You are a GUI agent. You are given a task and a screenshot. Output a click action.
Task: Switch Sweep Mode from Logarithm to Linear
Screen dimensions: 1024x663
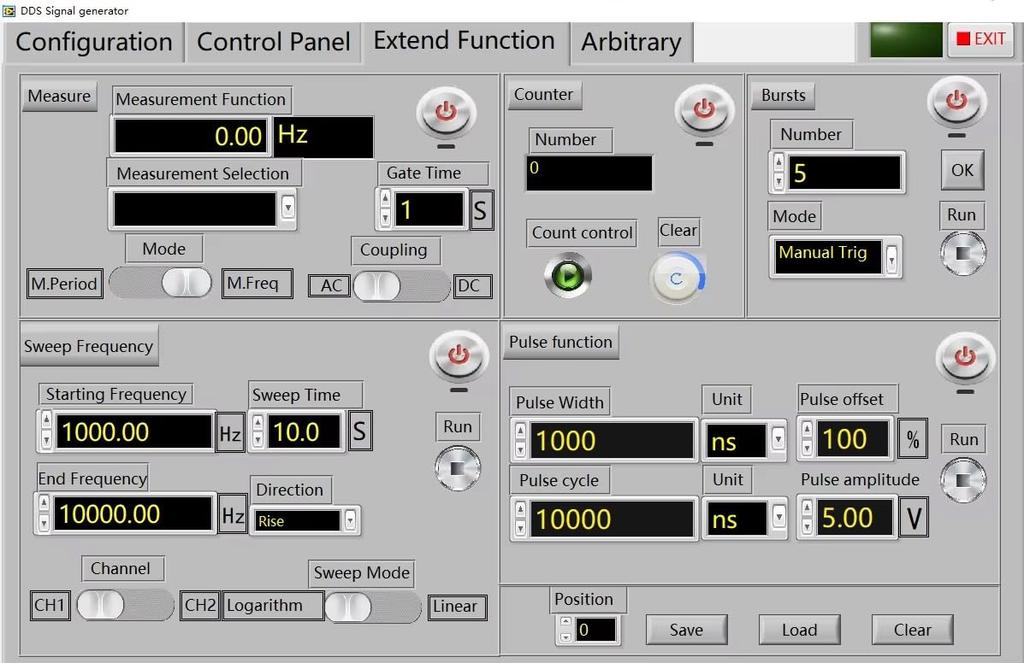372,607
